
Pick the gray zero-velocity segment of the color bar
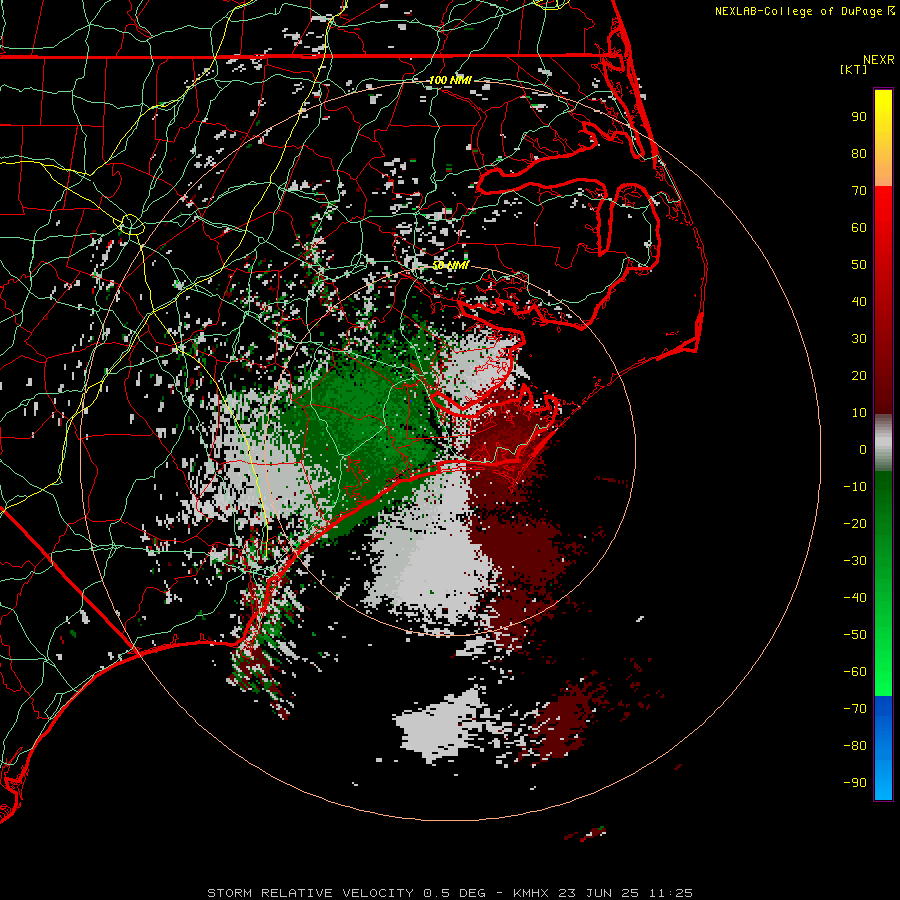(883, 443)
